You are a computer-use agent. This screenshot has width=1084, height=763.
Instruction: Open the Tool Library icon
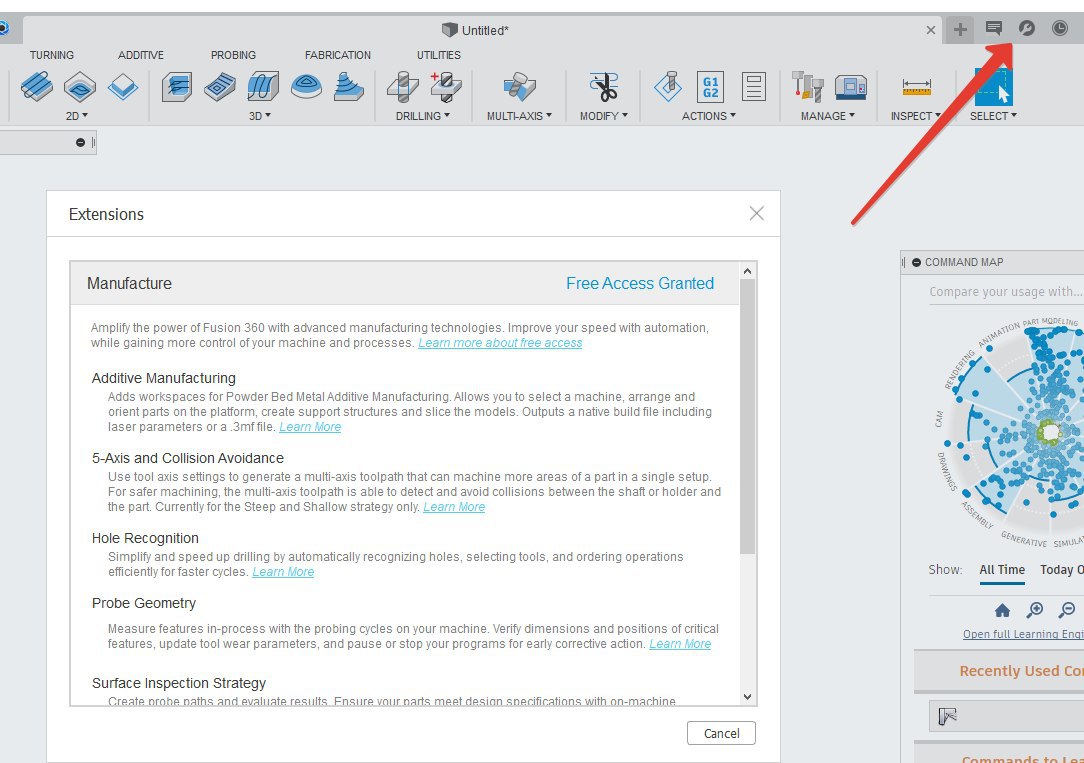tap(807, 87)
